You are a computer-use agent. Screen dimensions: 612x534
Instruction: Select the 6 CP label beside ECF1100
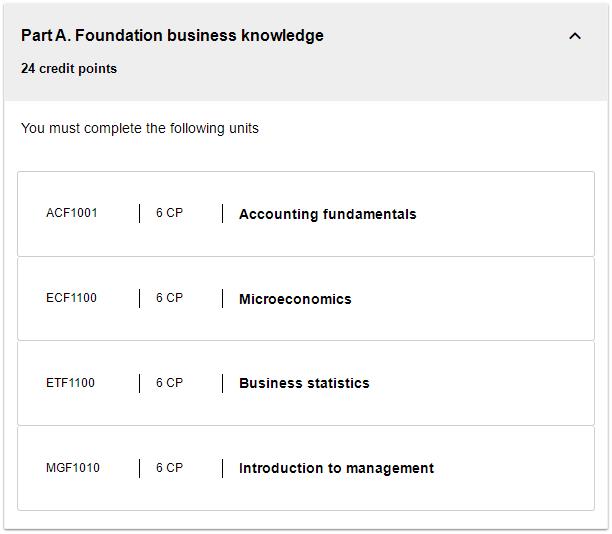tap(169, 298)
